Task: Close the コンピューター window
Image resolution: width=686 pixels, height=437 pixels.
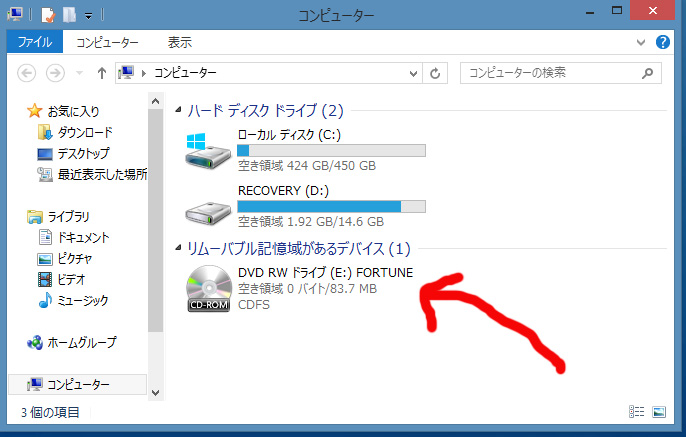Action: pyautogui.click(x=652, y=10)
